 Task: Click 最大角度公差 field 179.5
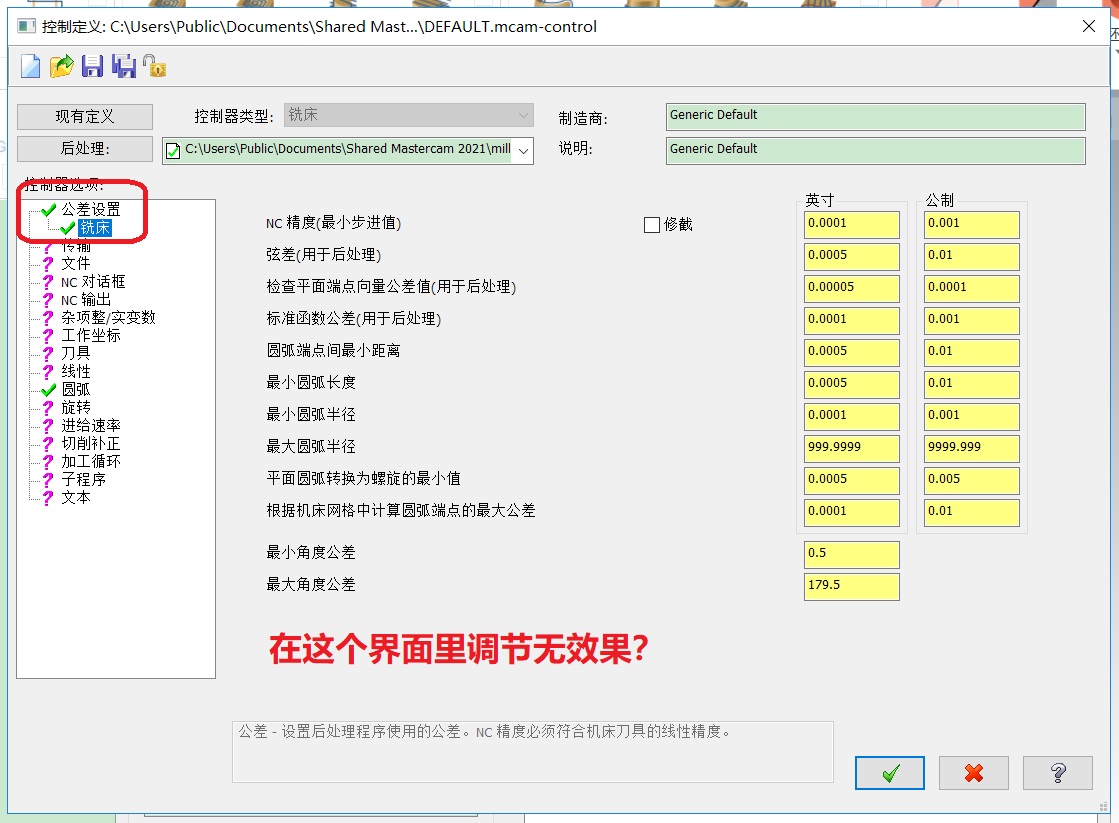click(851, 587)
